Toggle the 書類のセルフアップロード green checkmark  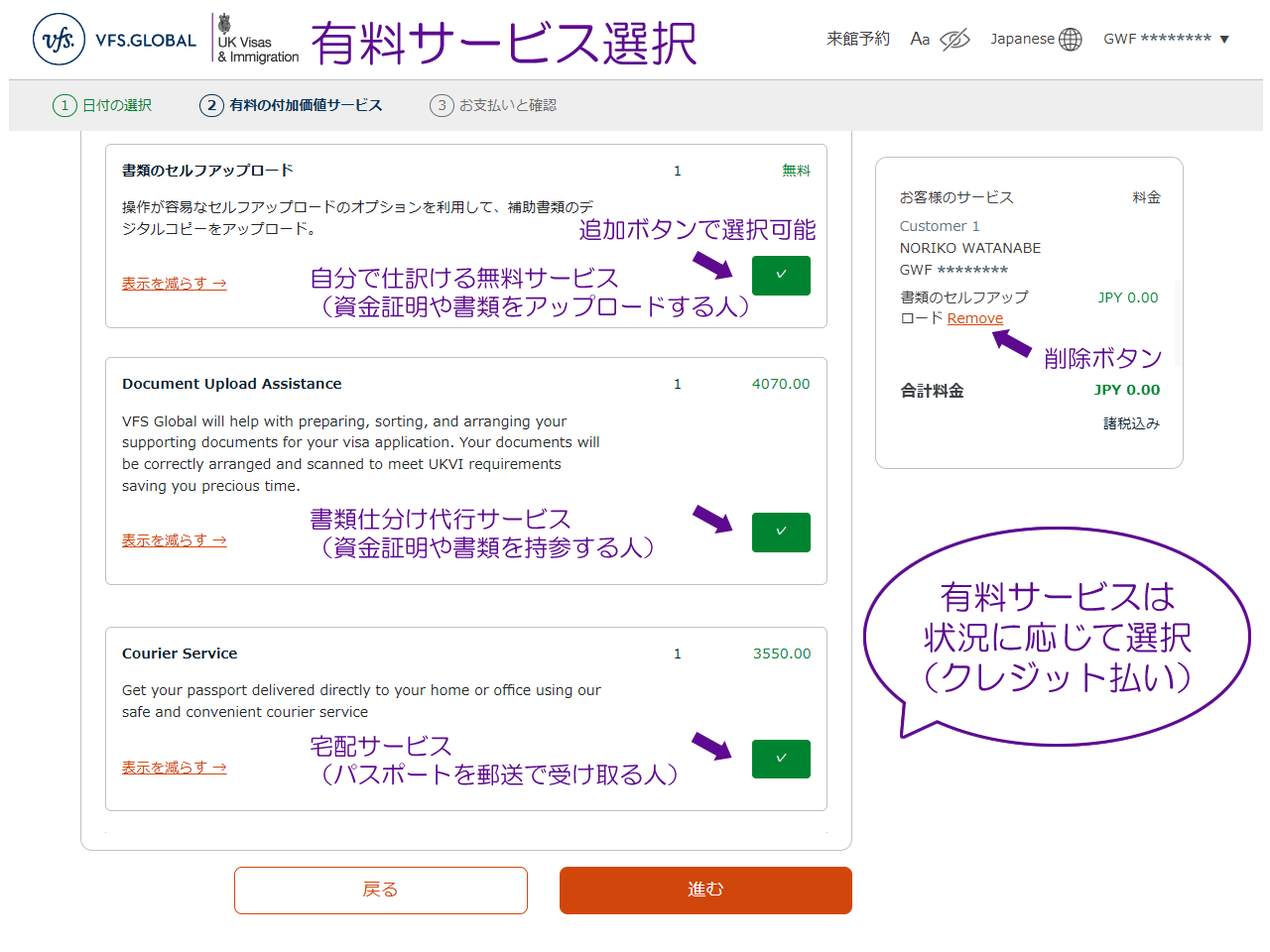tap(781, 276)
